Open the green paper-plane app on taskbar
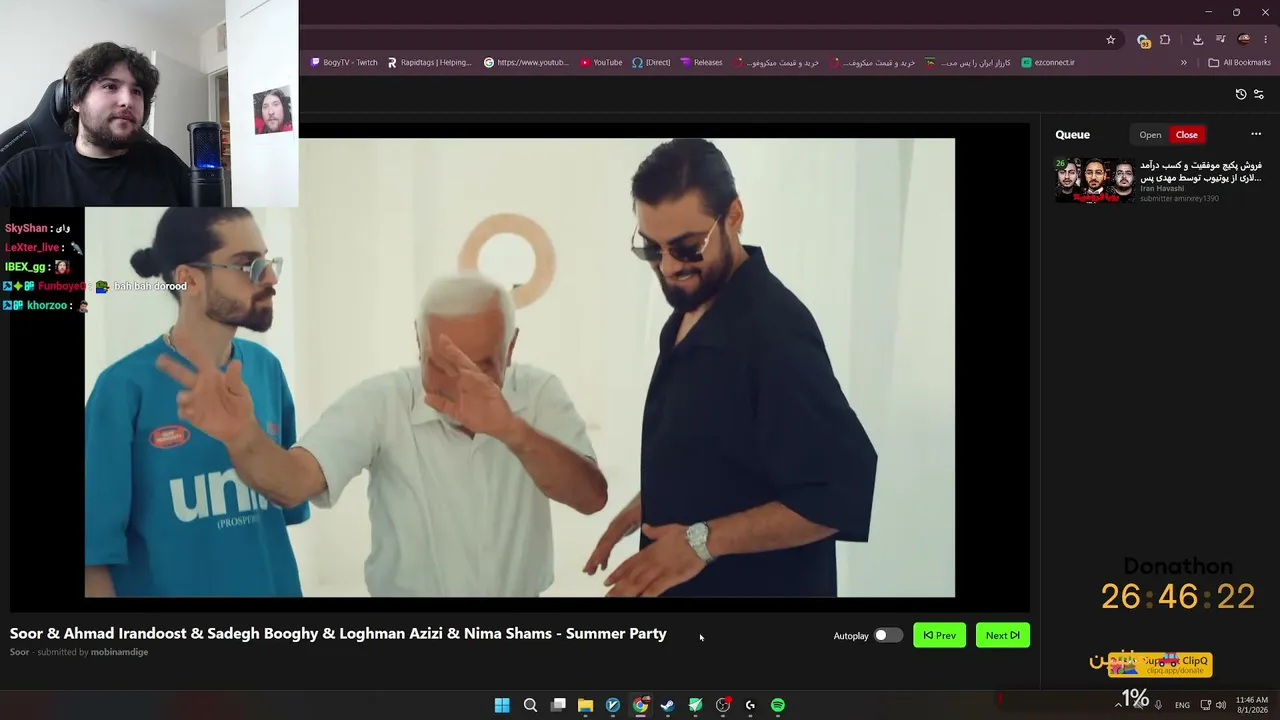Viewport: 1280px width, 720px height. point(695,705)
